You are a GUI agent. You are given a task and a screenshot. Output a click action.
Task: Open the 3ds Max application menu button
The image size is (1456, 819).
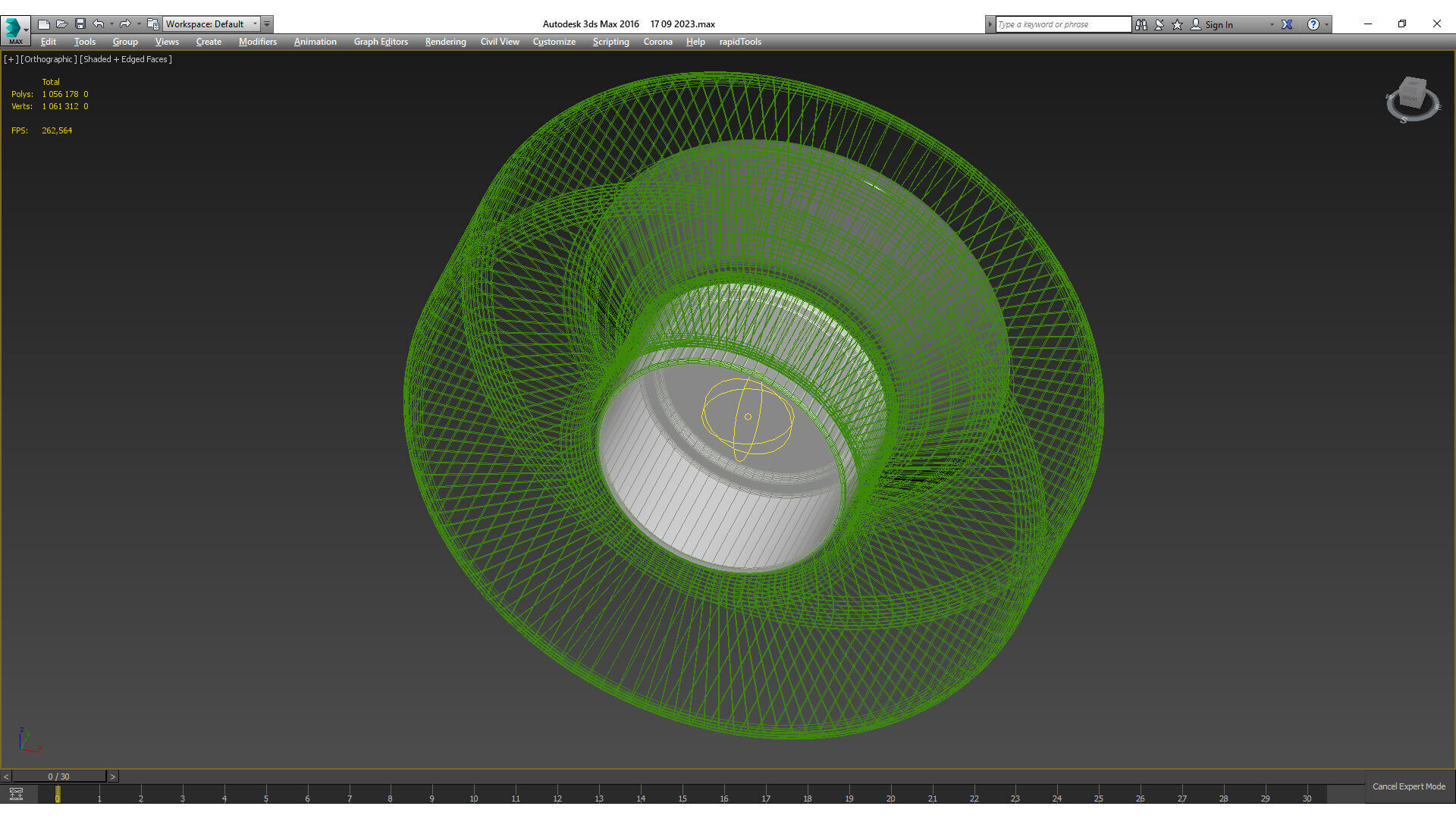point(15,31)
